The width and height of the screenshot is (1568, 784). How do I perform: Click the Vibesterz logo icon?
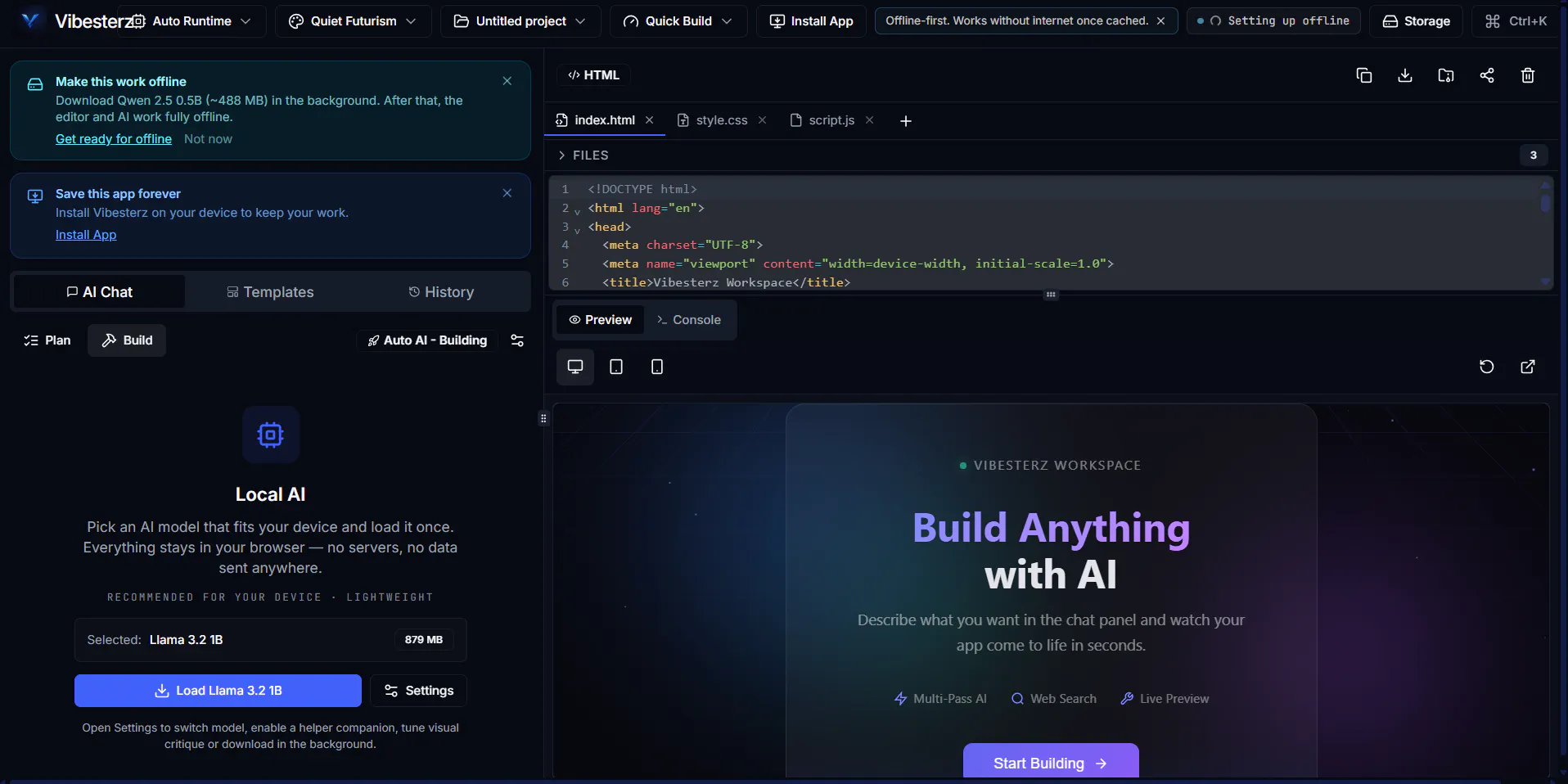point(30,20)
